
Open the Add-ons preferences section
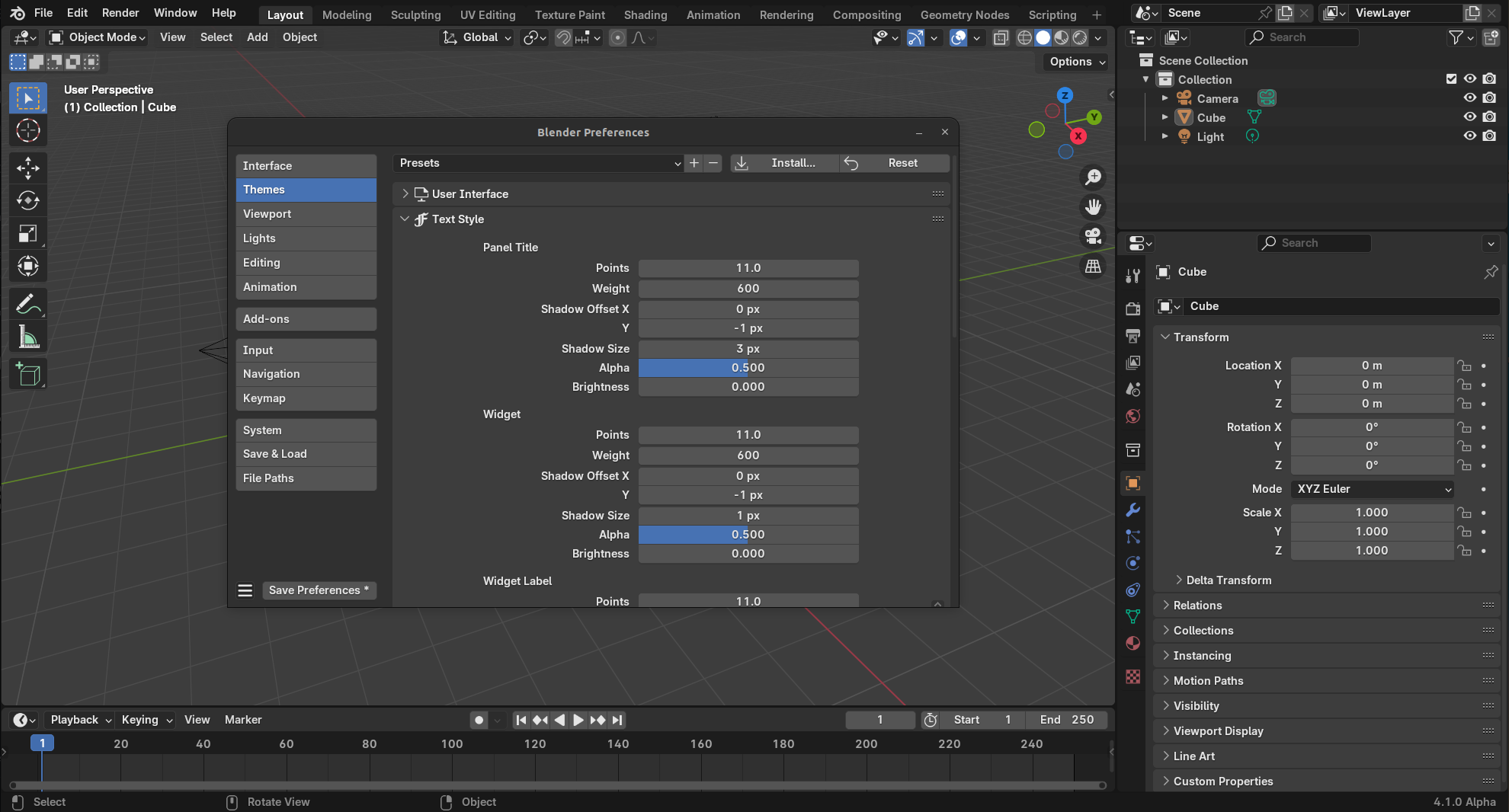click(x=306, y=319)
